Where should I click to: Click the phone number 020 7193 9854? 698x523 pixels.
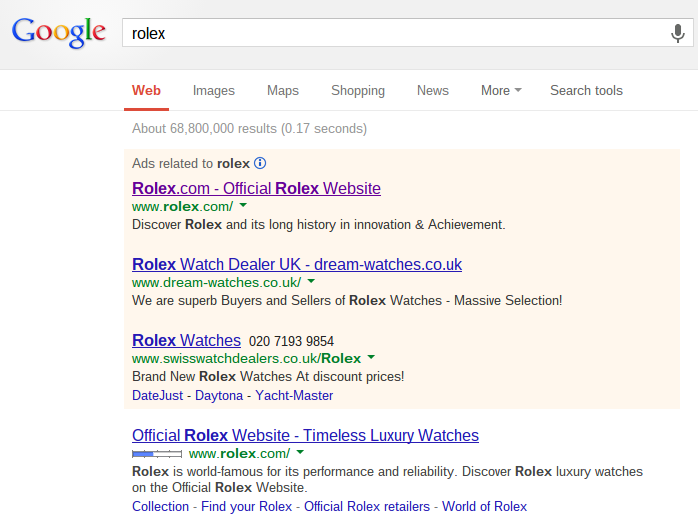(x=291, y=341)
